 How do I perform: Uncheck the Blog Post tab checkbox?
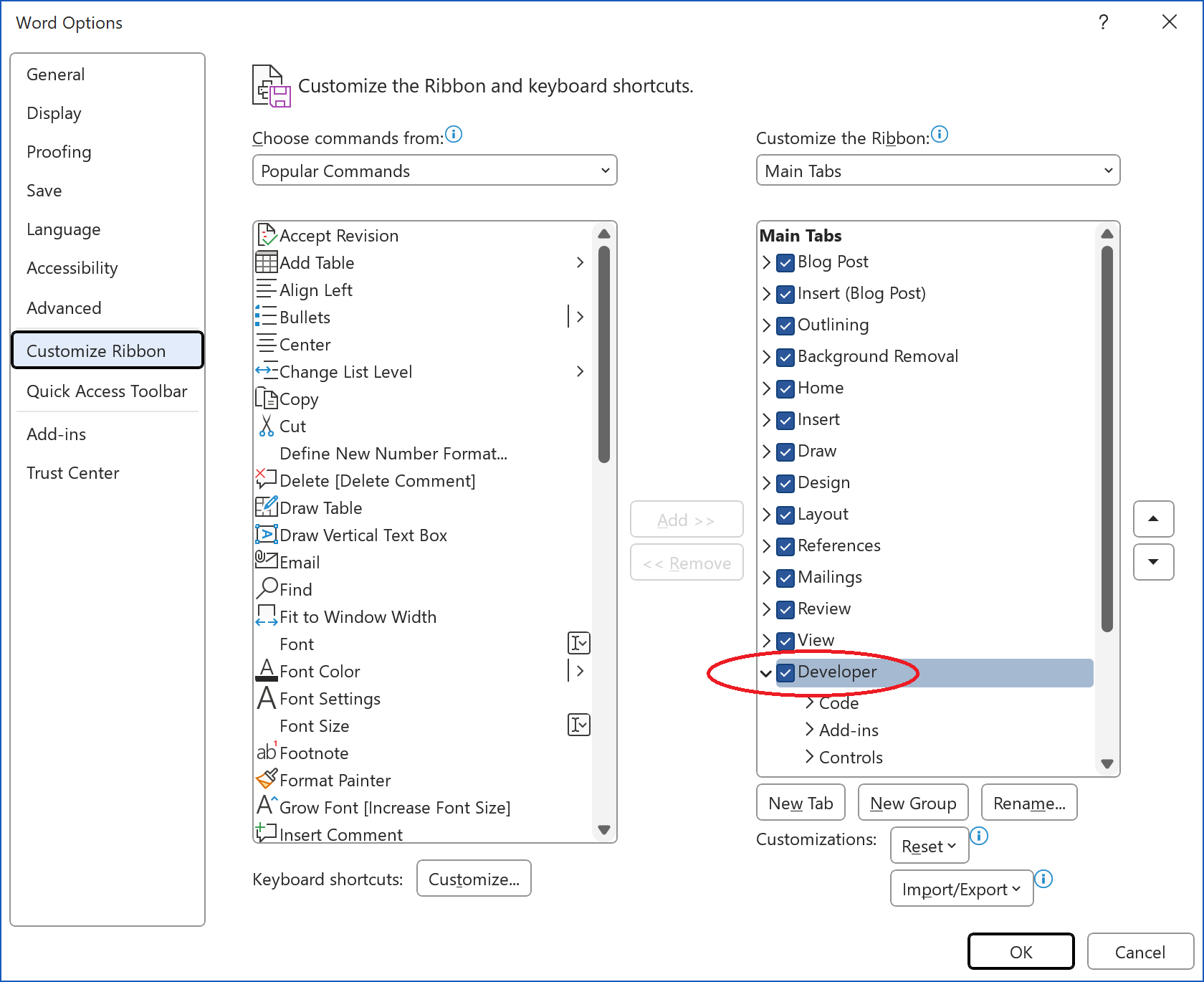click(785, 262)
